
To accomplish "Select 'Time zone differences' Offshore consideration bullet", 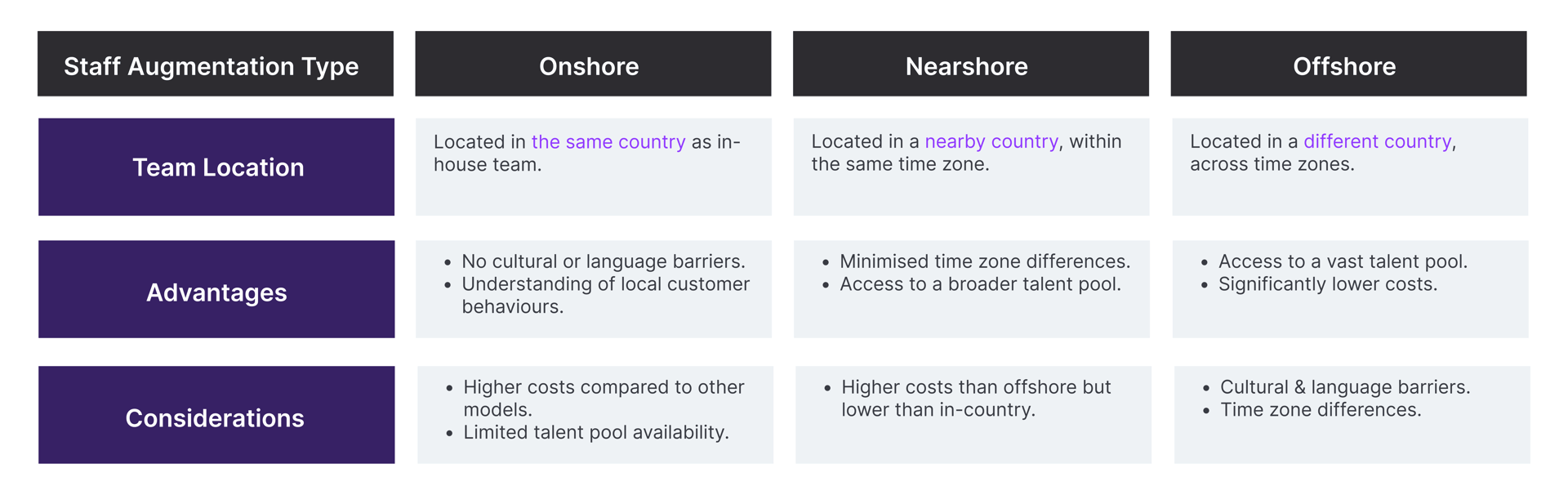I will pyautogui.click(x=1320, y=410).
